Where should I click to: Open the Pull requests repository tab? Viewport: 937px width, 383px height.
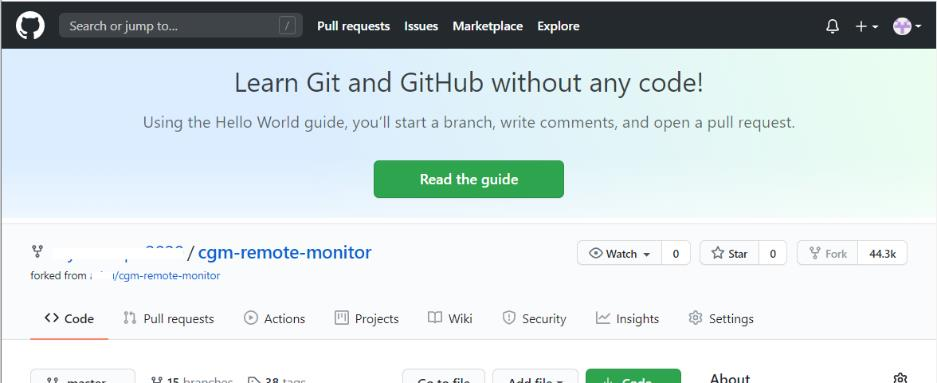[x=169, y=318]
